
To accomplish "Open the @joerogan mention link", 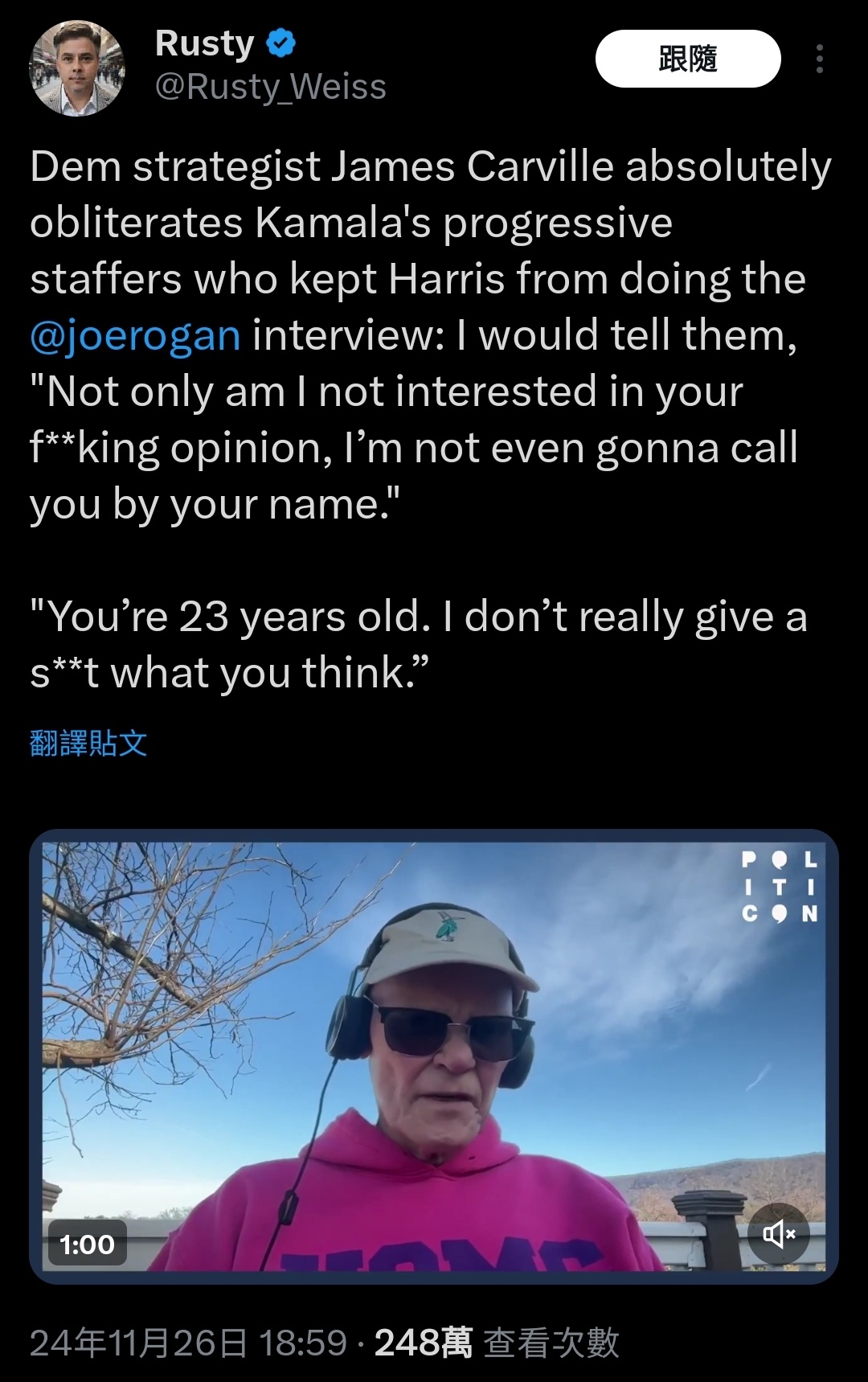I will [135, 335].
